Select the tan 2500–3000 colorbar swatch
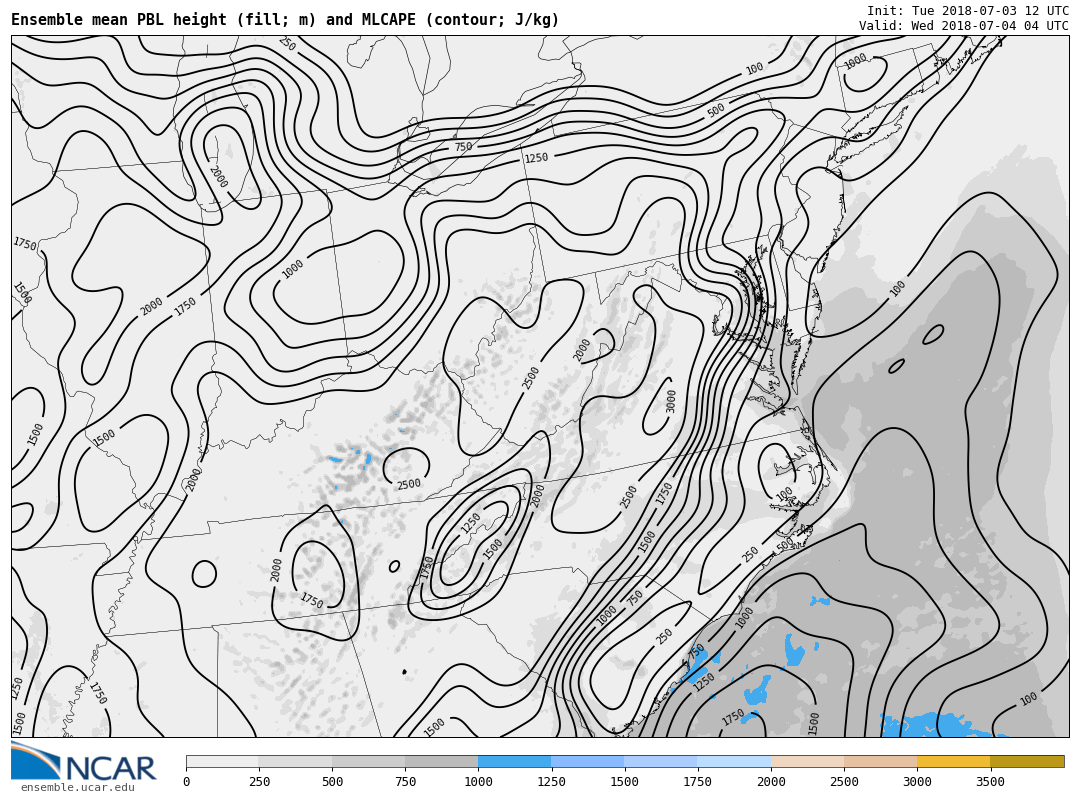1080x800 pixels. point(880,762)
